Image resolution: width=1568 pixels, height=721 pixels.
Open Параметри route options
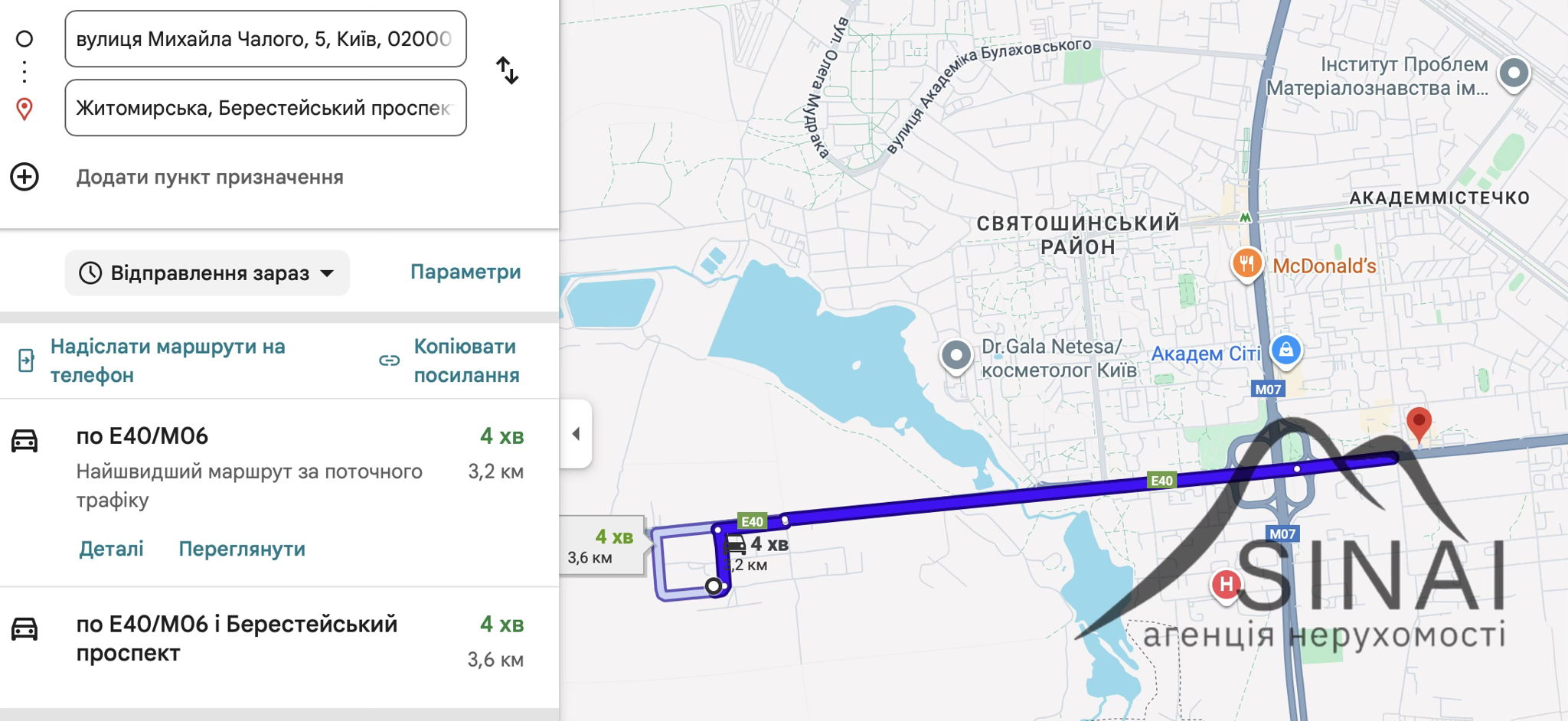465,272
